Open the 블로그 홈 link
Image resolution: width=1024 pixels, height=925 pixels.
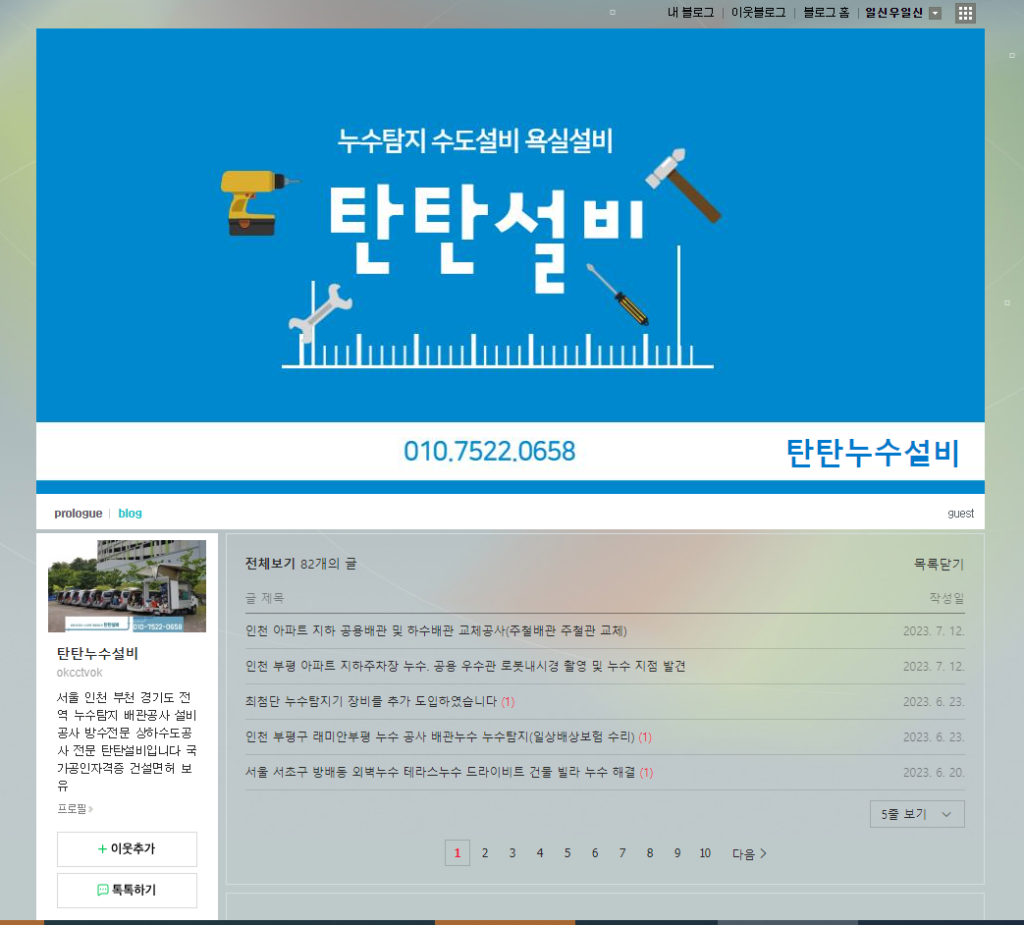[x=826, y=13]
